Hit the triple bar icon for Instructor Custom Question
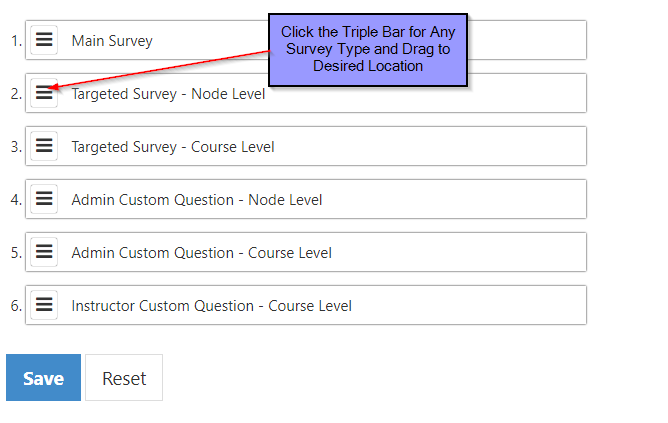Screen dimensions: 668x423 pyautogui.click(x=43, y=305)
